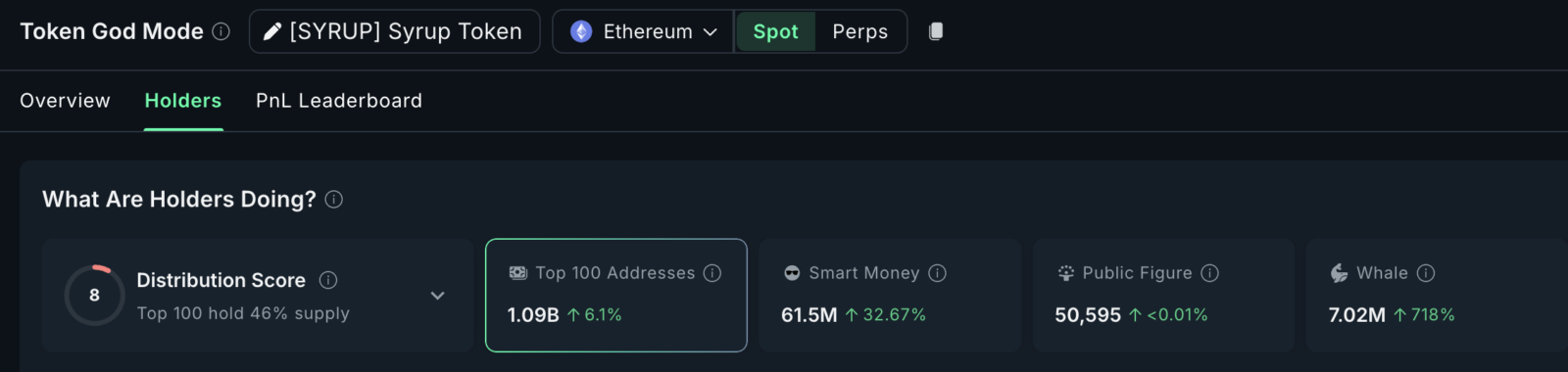Click info icon next to Top 100 Addresses
Screen dimensions: 1568x372
coord(712,273)
